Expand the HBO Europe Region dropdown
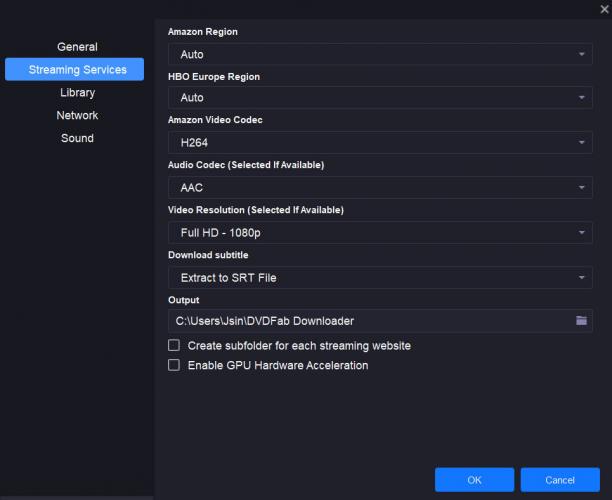 tap(380, 98)
